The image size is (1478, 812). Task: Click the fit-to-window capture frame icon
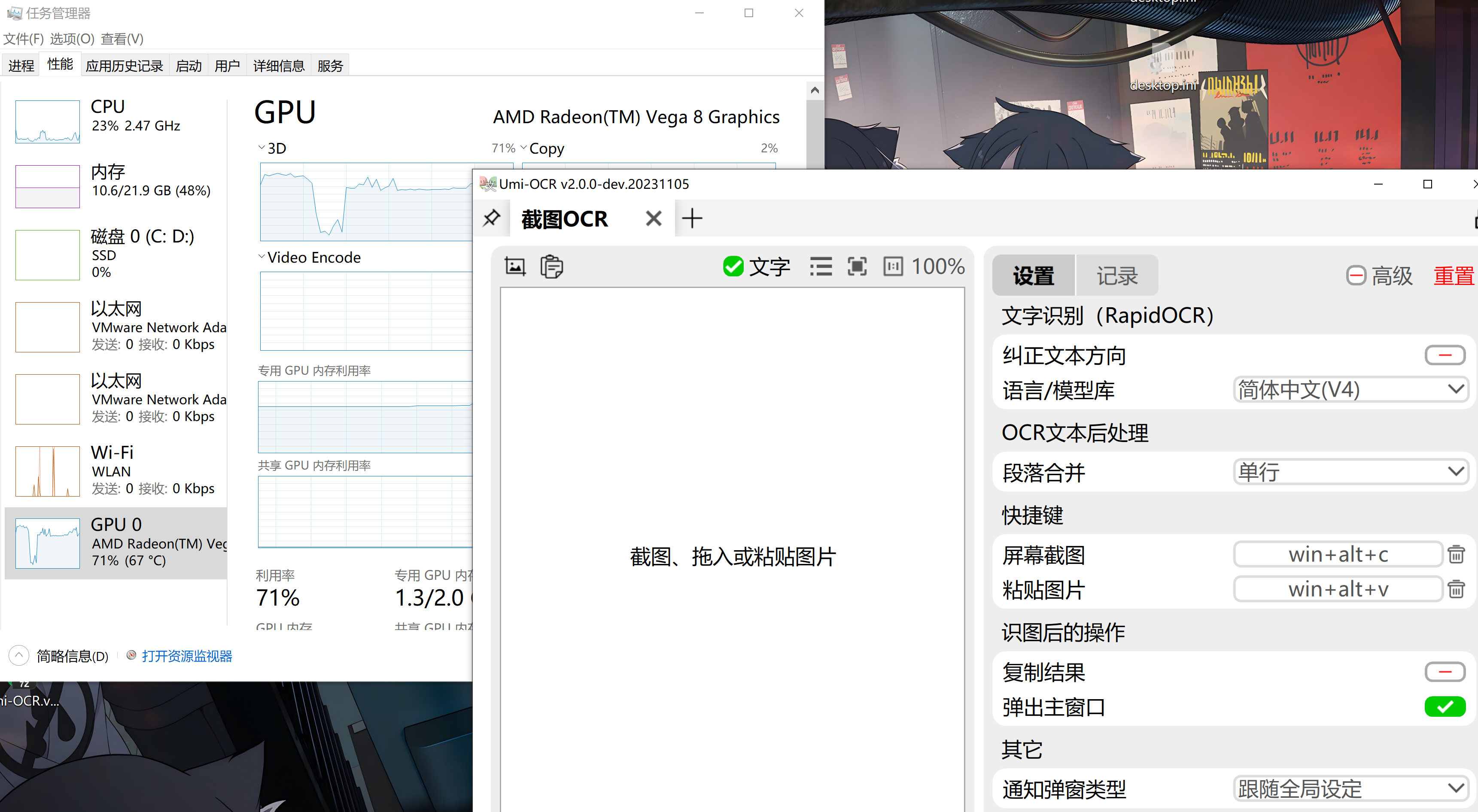[x=857, y=266]
